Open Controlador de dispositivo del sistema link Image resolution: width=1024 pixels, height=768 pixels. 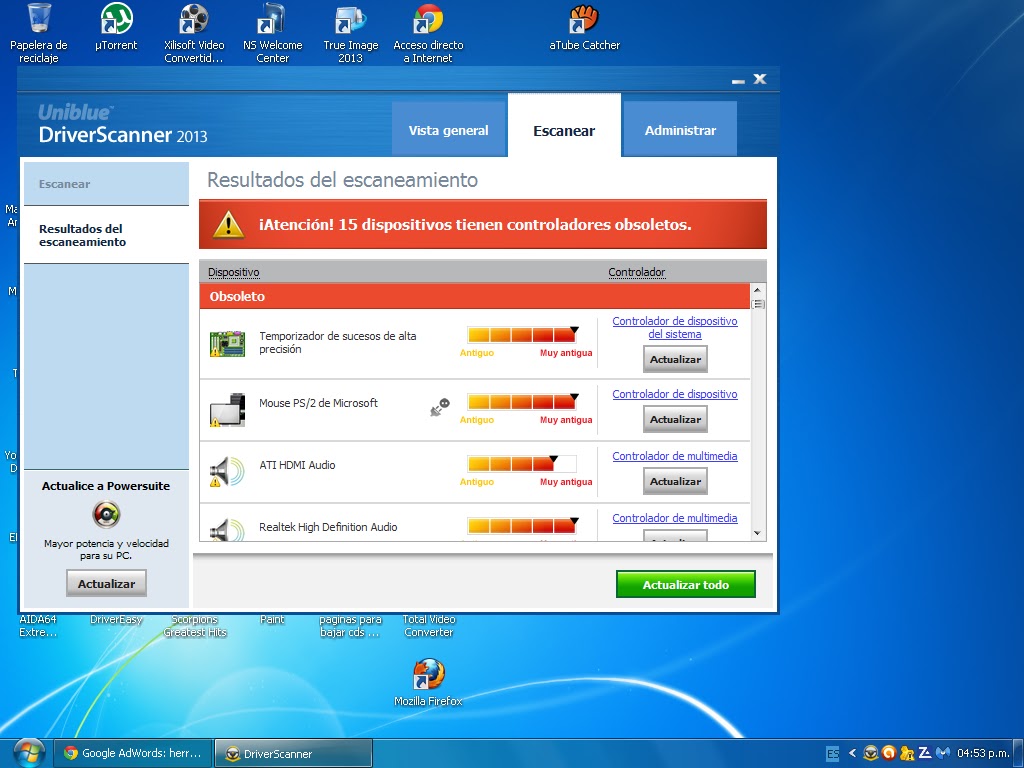pos(675,327)
